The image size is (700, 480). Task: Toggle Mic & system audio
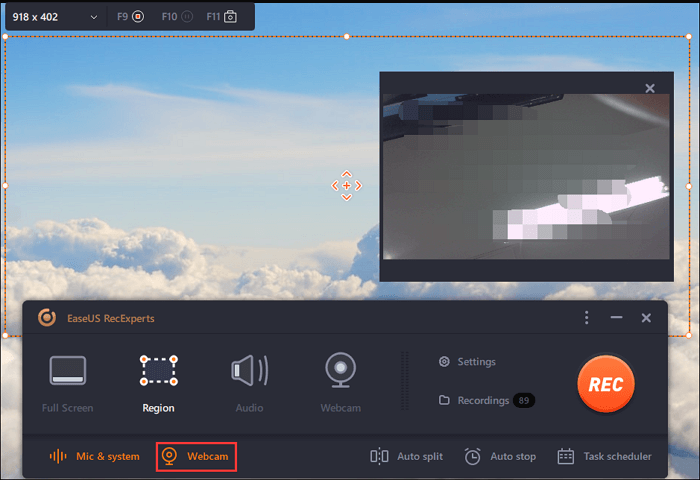click(94, 456)
